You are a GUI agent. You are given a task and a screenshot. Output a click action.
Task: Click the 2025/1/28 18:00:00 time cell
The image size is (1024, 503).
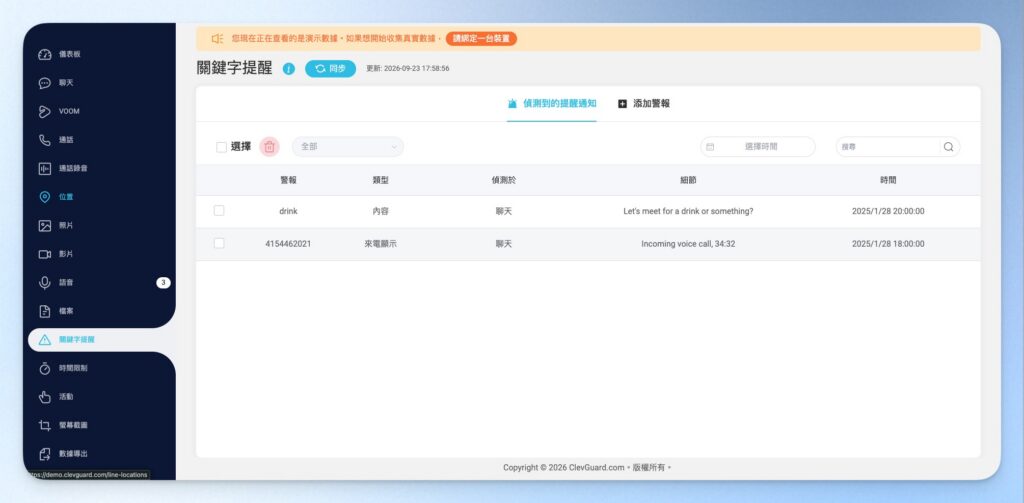tap(888, 244)
